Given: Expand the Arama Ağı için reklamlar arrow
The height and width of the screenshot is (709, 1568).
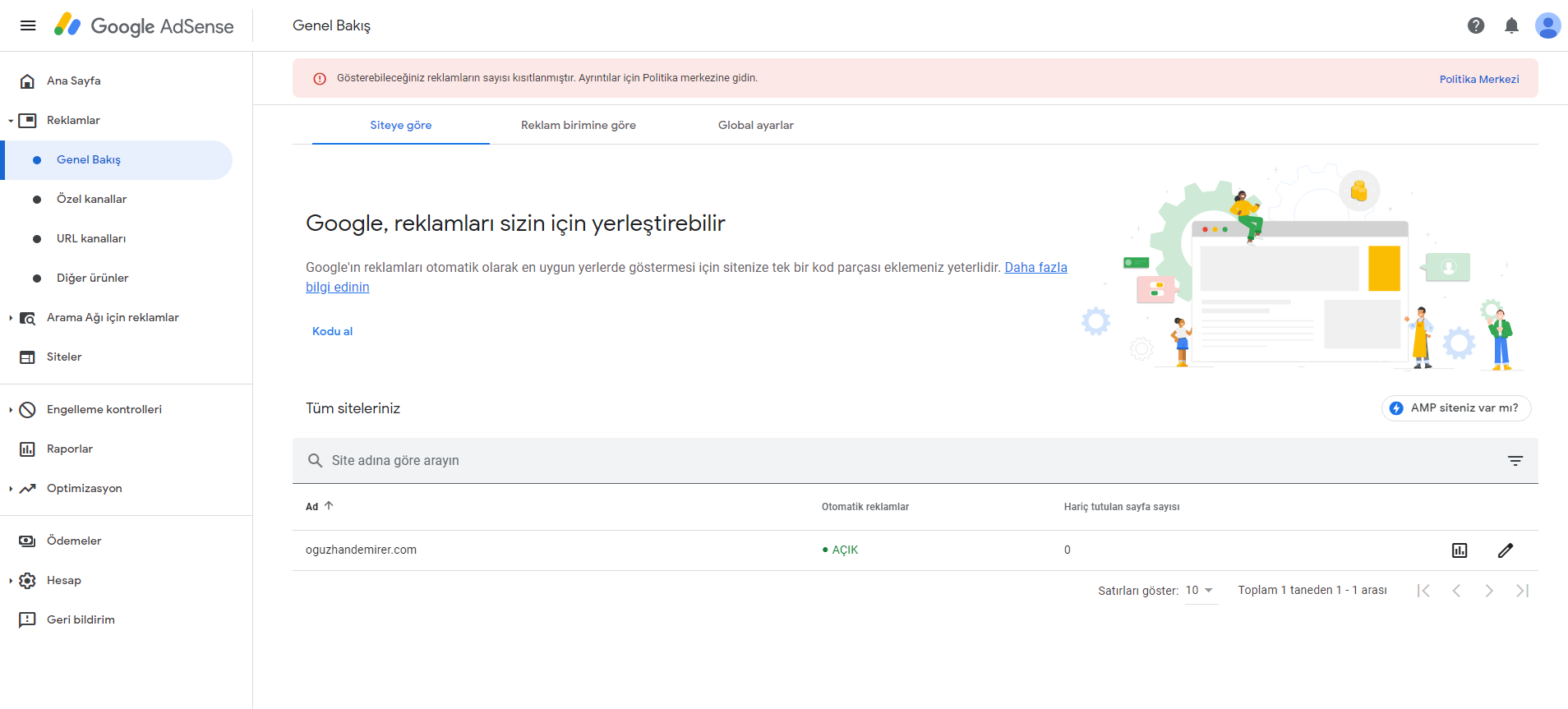Looking at the screenshot, I should [x=11, y=318].
